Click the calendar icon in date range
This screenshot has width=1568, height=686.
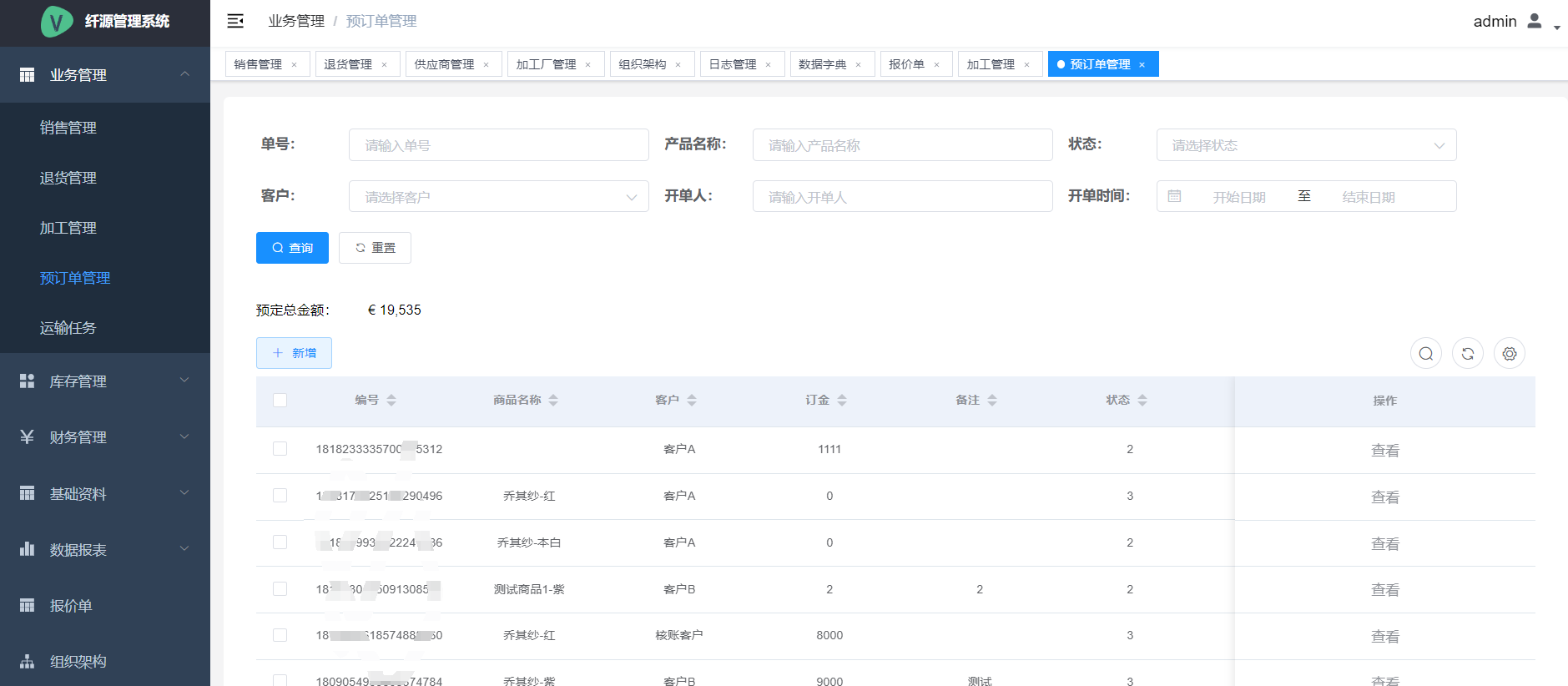click(1174, 197)
